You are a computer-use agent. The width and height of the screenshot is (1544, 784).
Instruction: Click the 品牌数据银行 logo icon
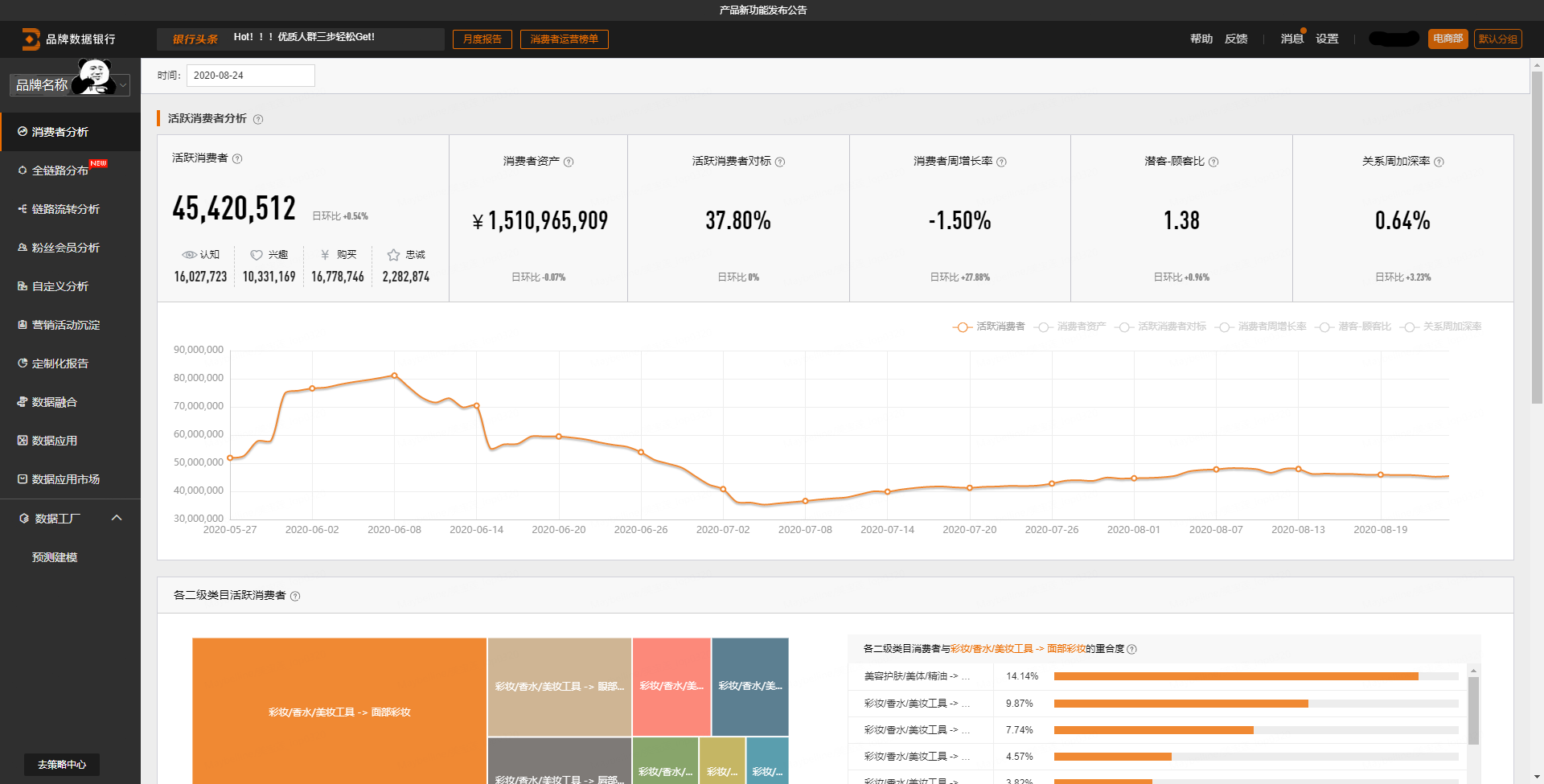[31, 39]
